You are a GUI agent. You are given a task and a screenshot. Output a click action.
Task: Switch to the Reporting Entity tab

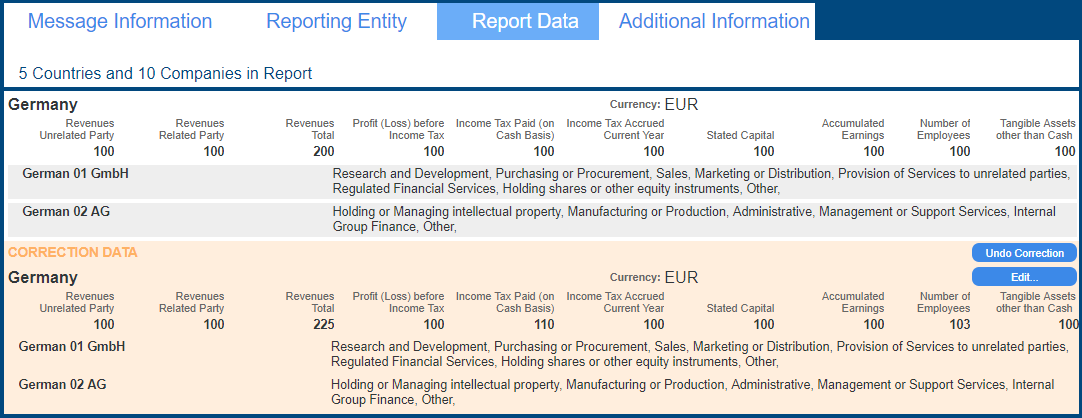(336, 21)
